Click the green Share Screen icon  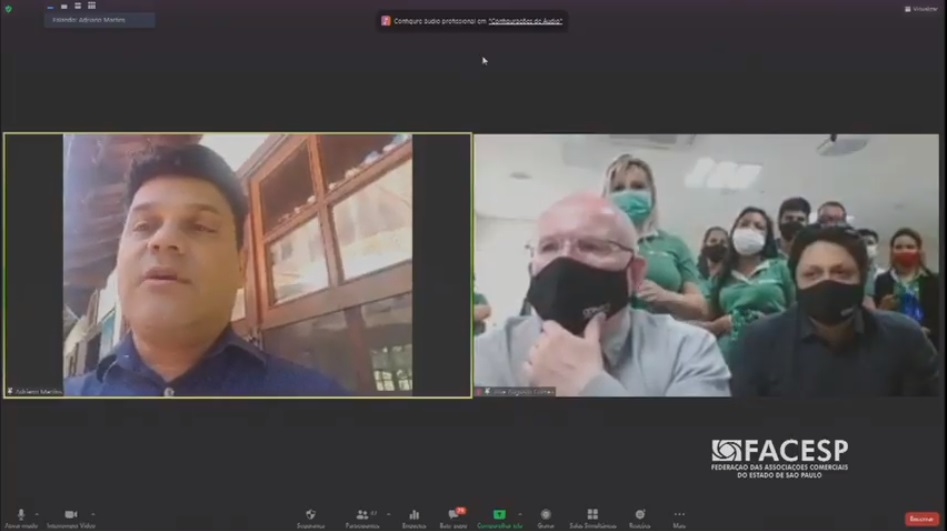[499, 515]
